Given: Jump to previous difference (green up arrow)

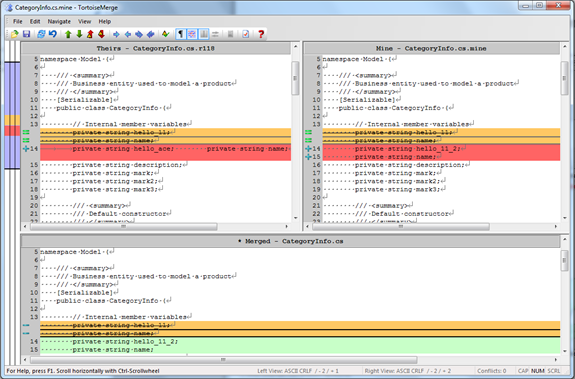Looking at the screenshot, I should tap(68, 34).
